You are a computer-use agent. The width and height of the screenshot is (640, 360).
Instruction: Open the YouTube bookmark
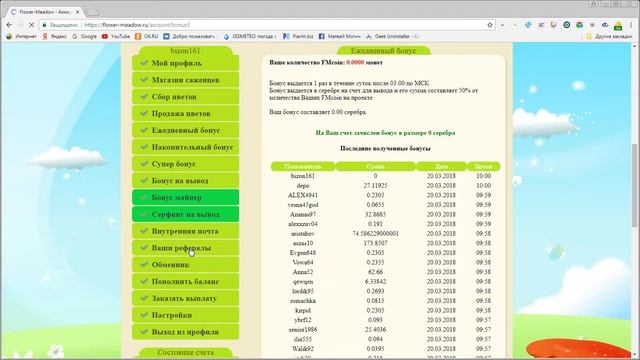(116, 36)
